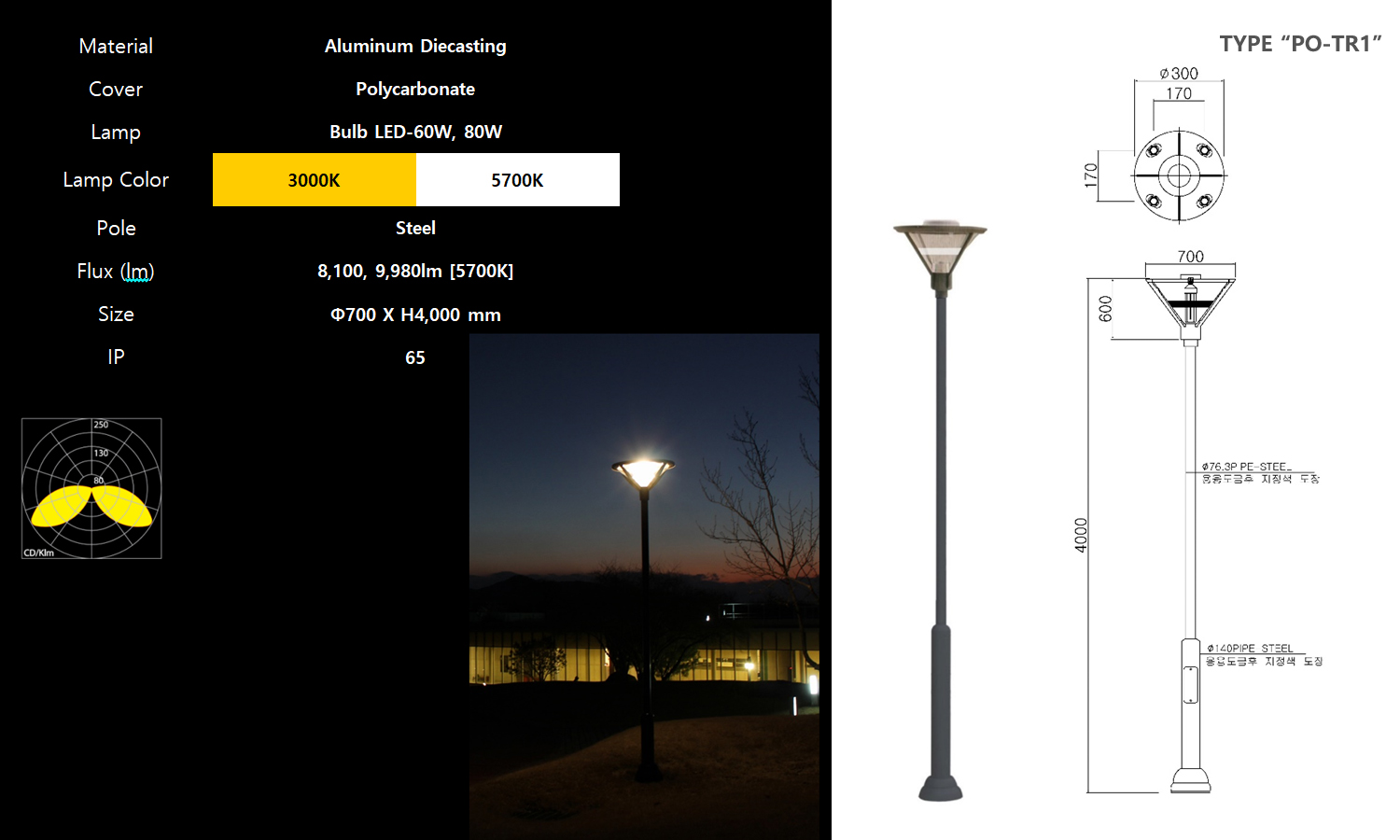This screenshot has height=840, width=1400.
Task: Click the Bulb LED-60W, 80W lamp text
Action: pyautogui.click(x=415, y=132)
